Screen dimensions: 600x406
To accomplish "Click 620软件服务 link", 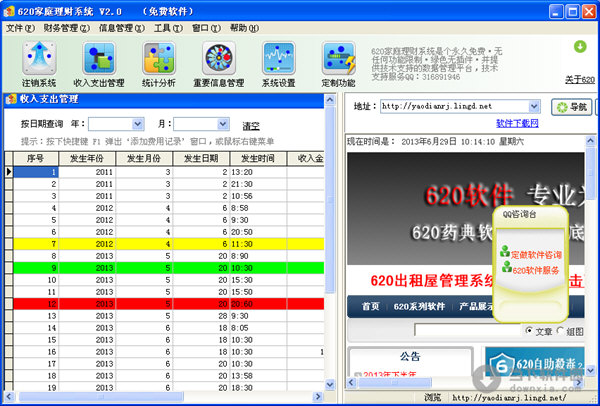I will [536, 271].
